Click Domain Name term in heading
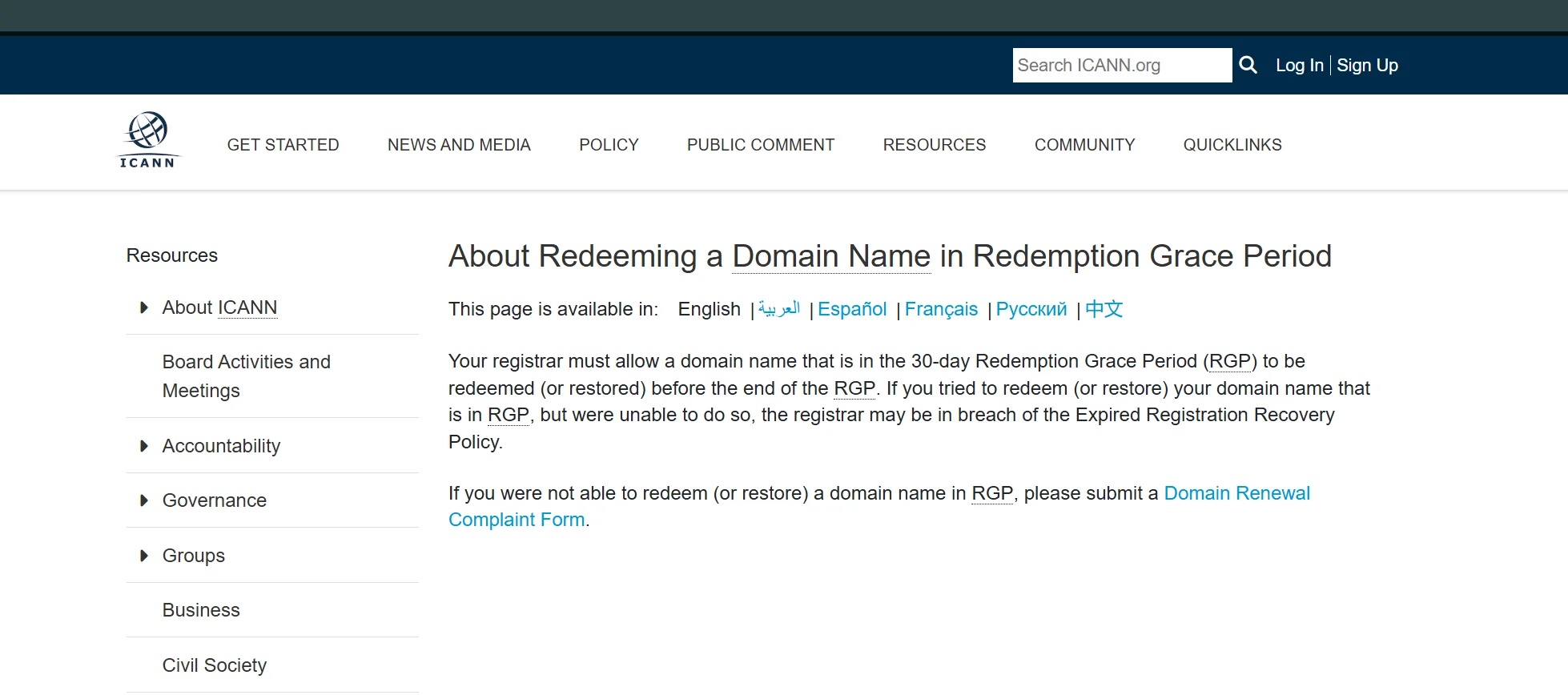The height and width of the screenshot is (695, 1568). [831, 256]
